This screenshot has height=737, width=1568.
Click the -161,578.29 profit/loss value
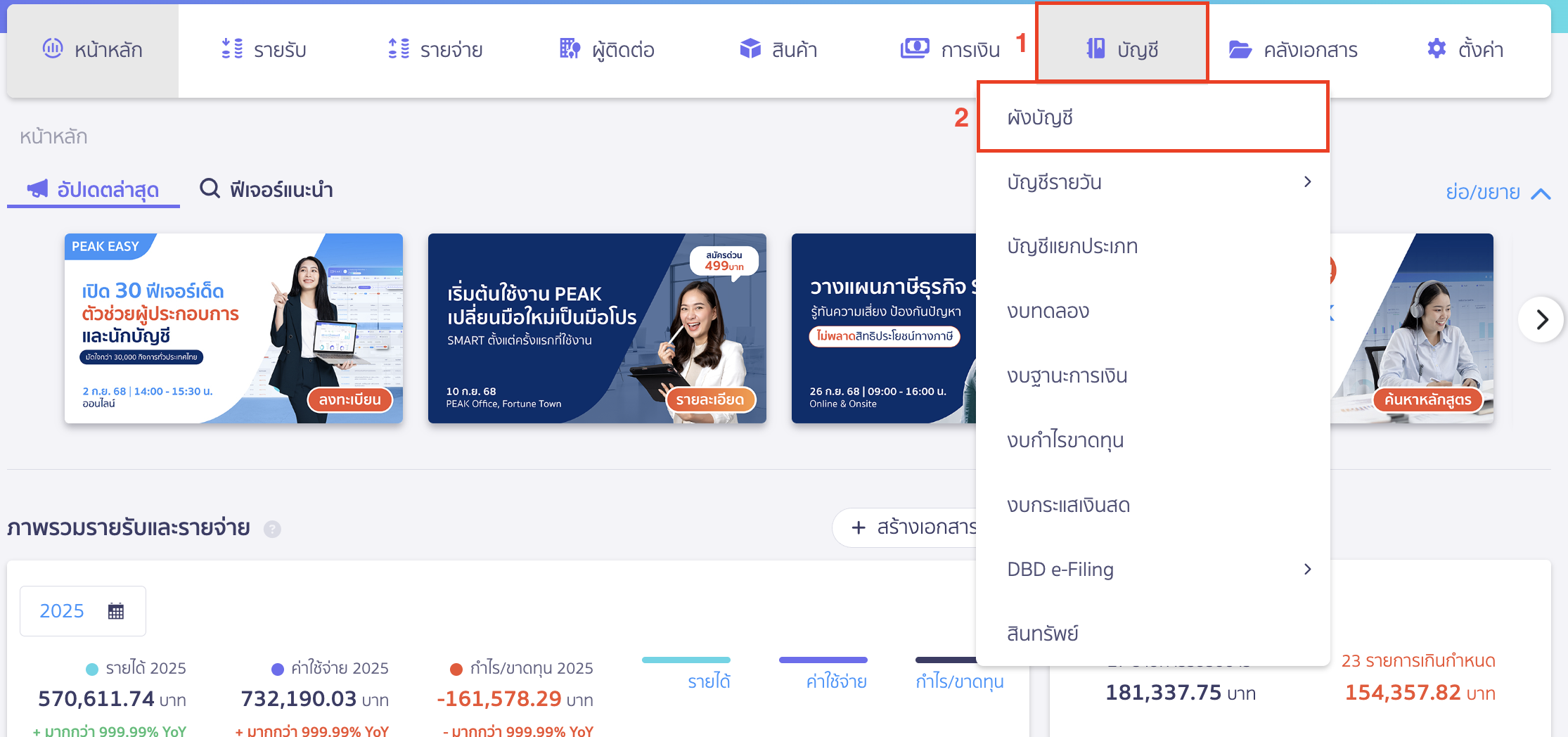tap(499, 699)
